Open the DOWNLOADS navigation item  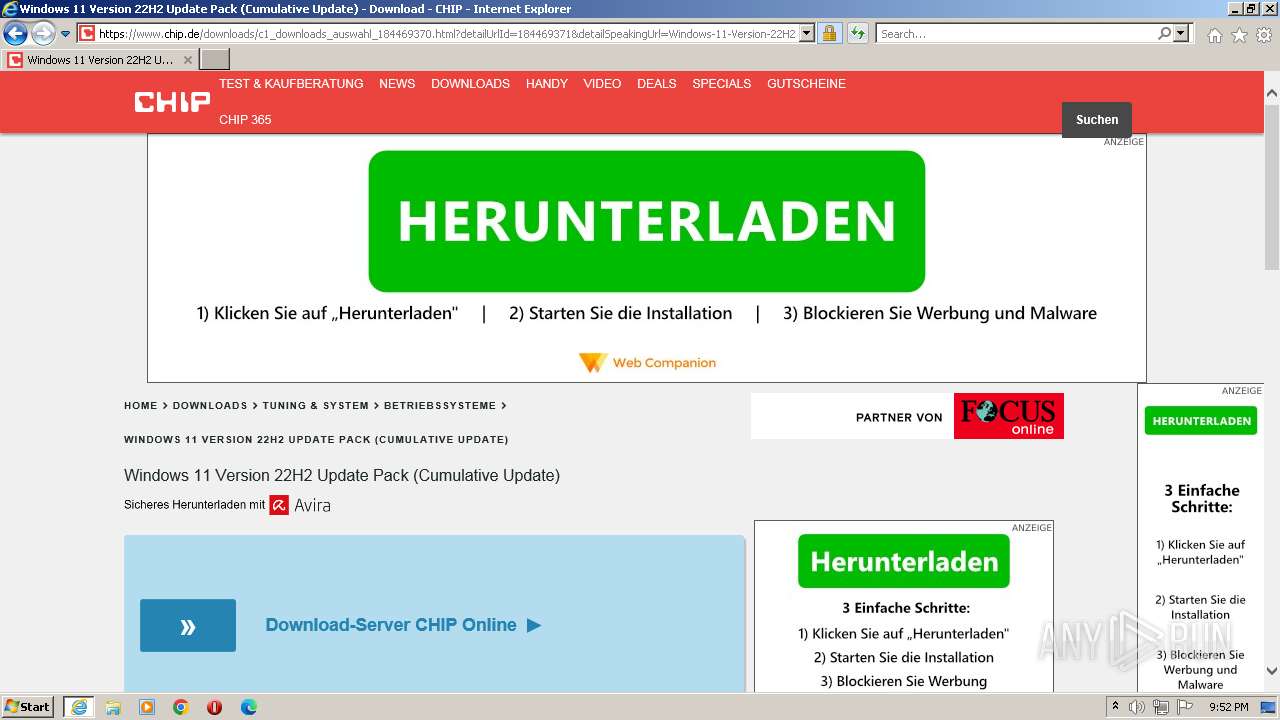point(470,84)
